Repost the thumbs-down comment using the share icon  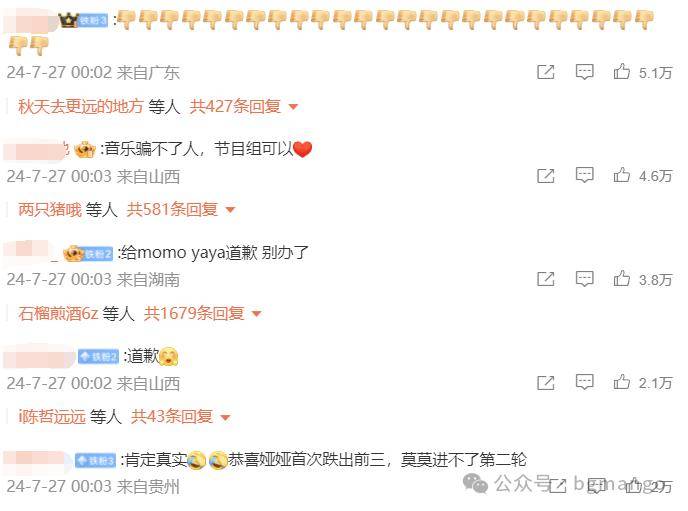coord(546,72)
